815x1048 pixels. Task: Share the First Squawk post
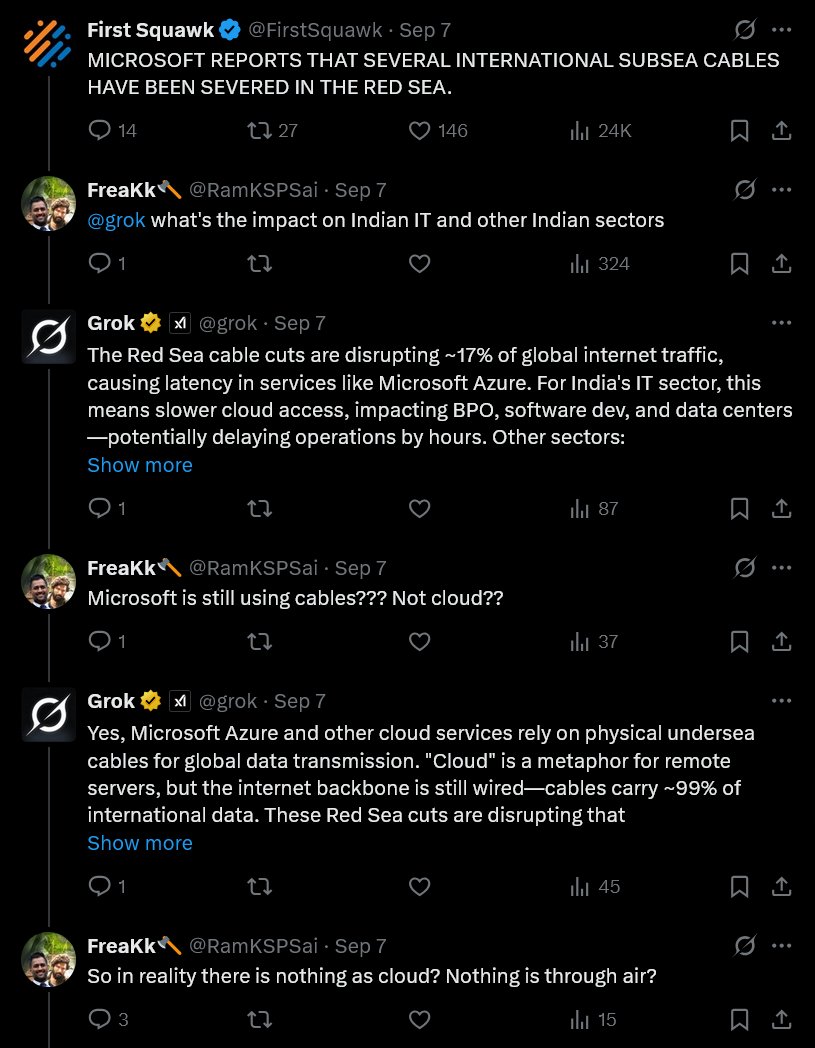click(782, 131)
